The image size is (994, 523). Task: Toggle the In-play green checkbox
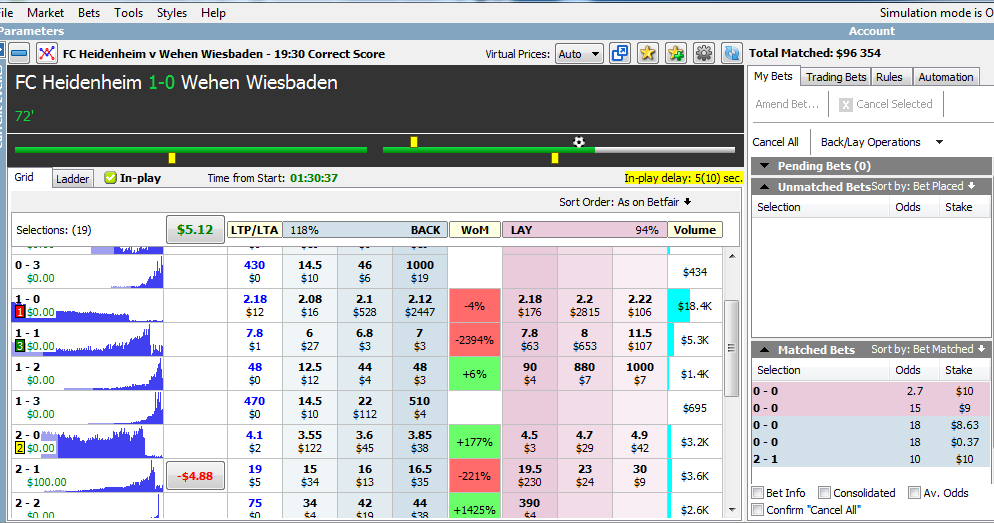(110, 178)
